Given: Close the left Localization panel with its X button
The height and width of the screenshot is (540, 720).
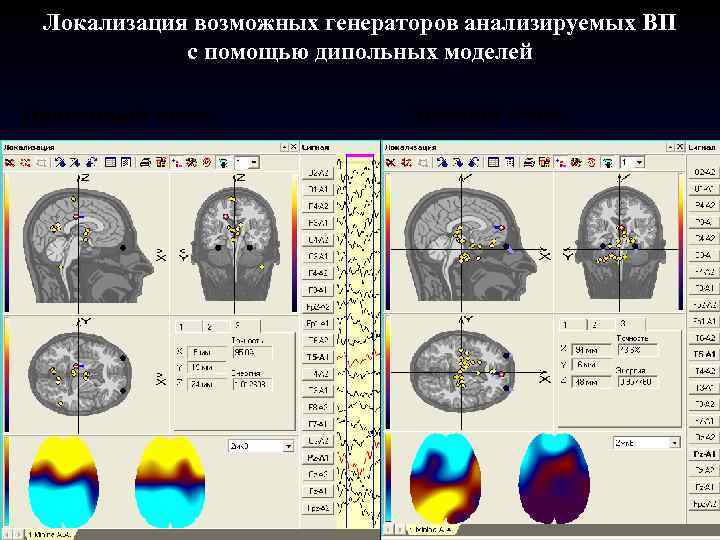Looking at the screenshot, I should coord(293,147).
